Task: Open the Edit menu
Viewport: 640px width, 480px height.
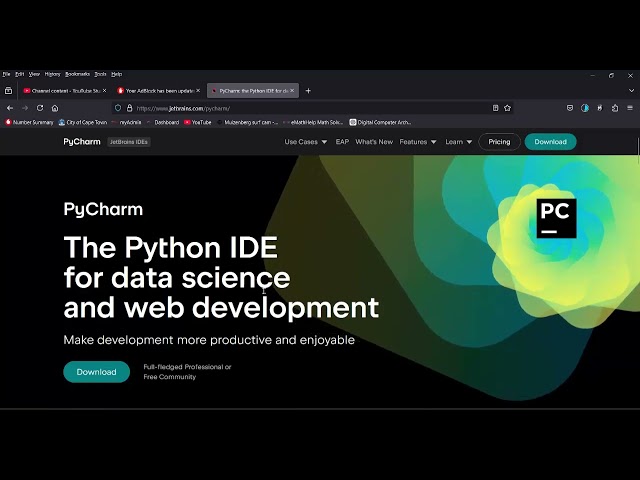Action: pos(20,74)
